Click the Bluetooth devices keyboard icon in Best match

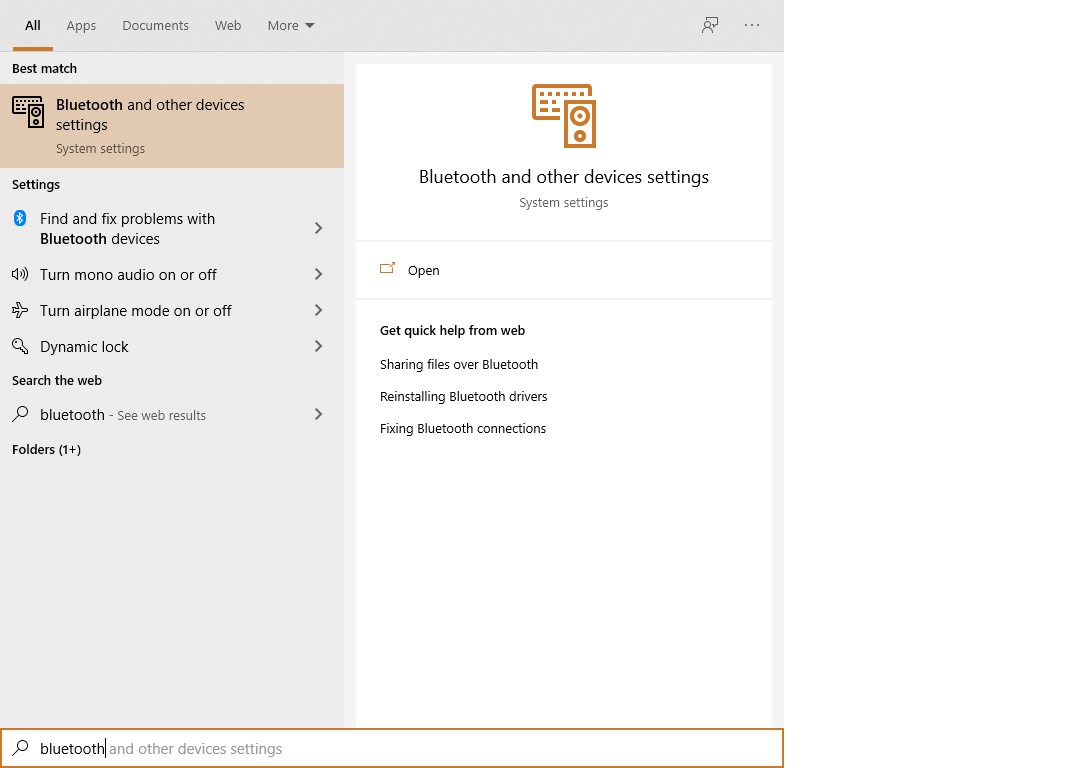tap(28, 112)
